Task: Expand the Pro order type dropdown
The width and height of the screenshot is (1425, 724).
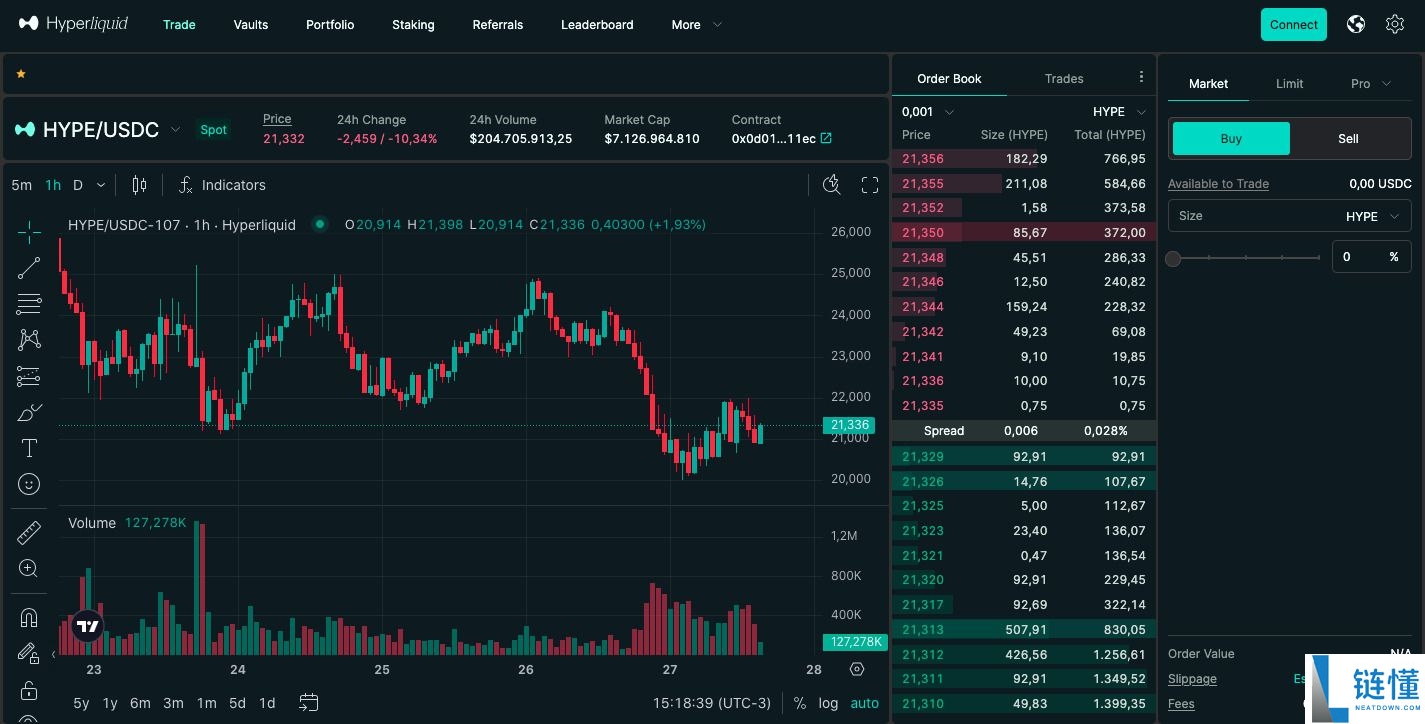Action: click(x=1370, y=84)
